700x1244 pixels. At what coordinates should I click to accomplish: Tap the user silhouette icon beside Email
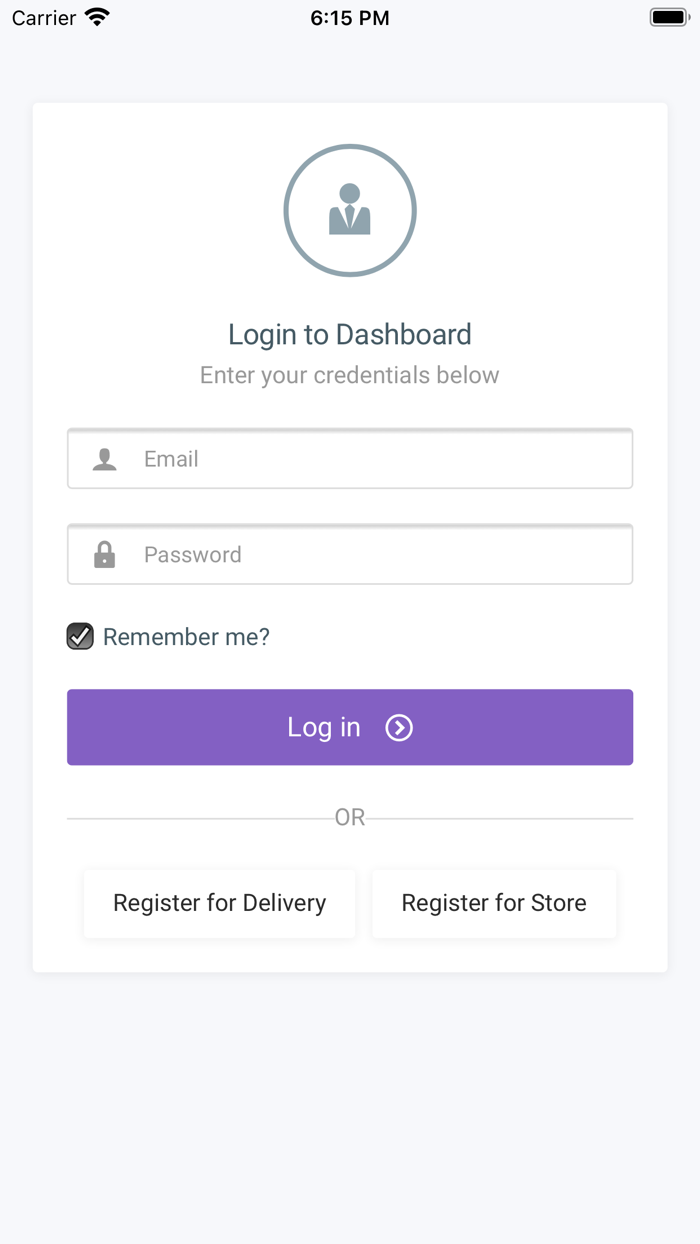point(104,459)
